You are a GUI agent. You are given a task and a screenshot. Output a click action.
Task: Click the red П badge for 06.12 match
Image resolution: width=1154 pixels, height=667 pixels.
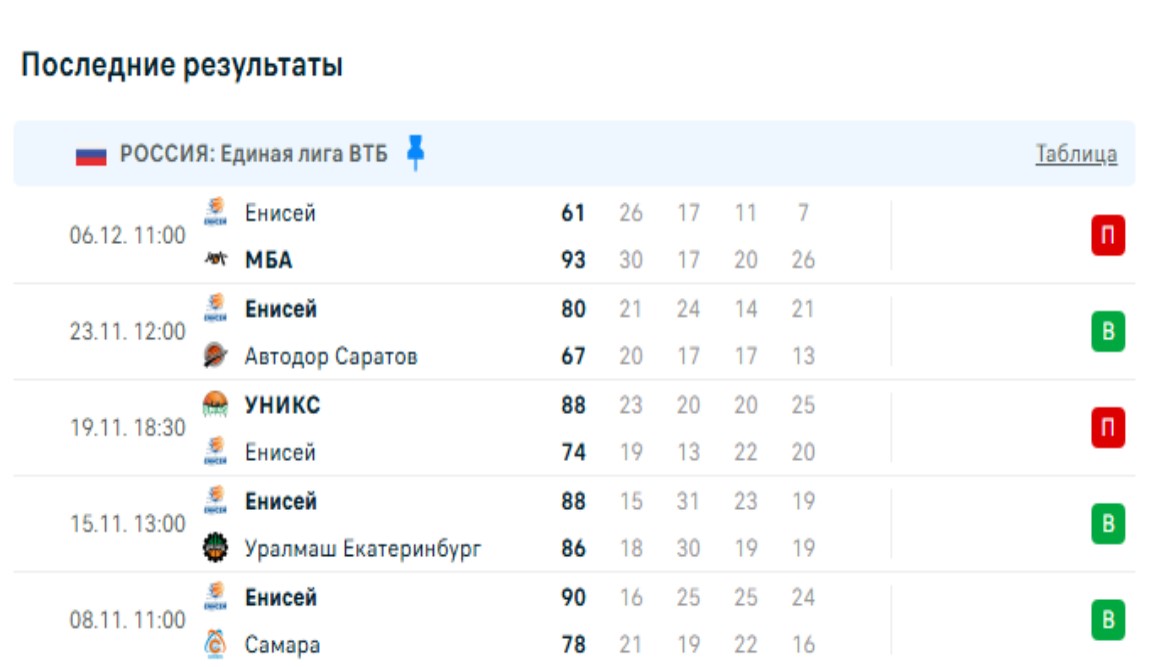(1107, 237)
